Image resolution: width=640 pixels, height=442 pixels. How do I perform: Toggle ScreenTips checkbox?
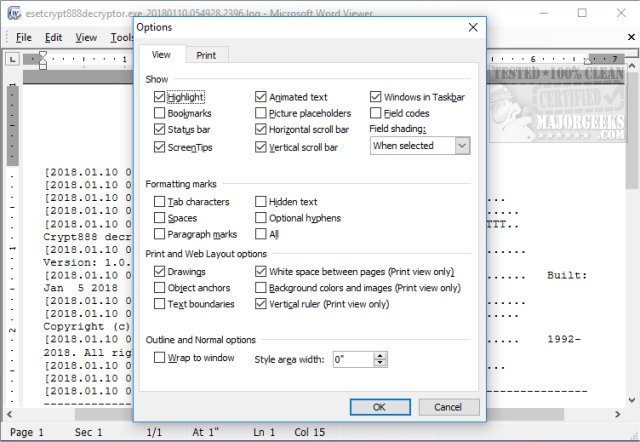tap(159, 147)
